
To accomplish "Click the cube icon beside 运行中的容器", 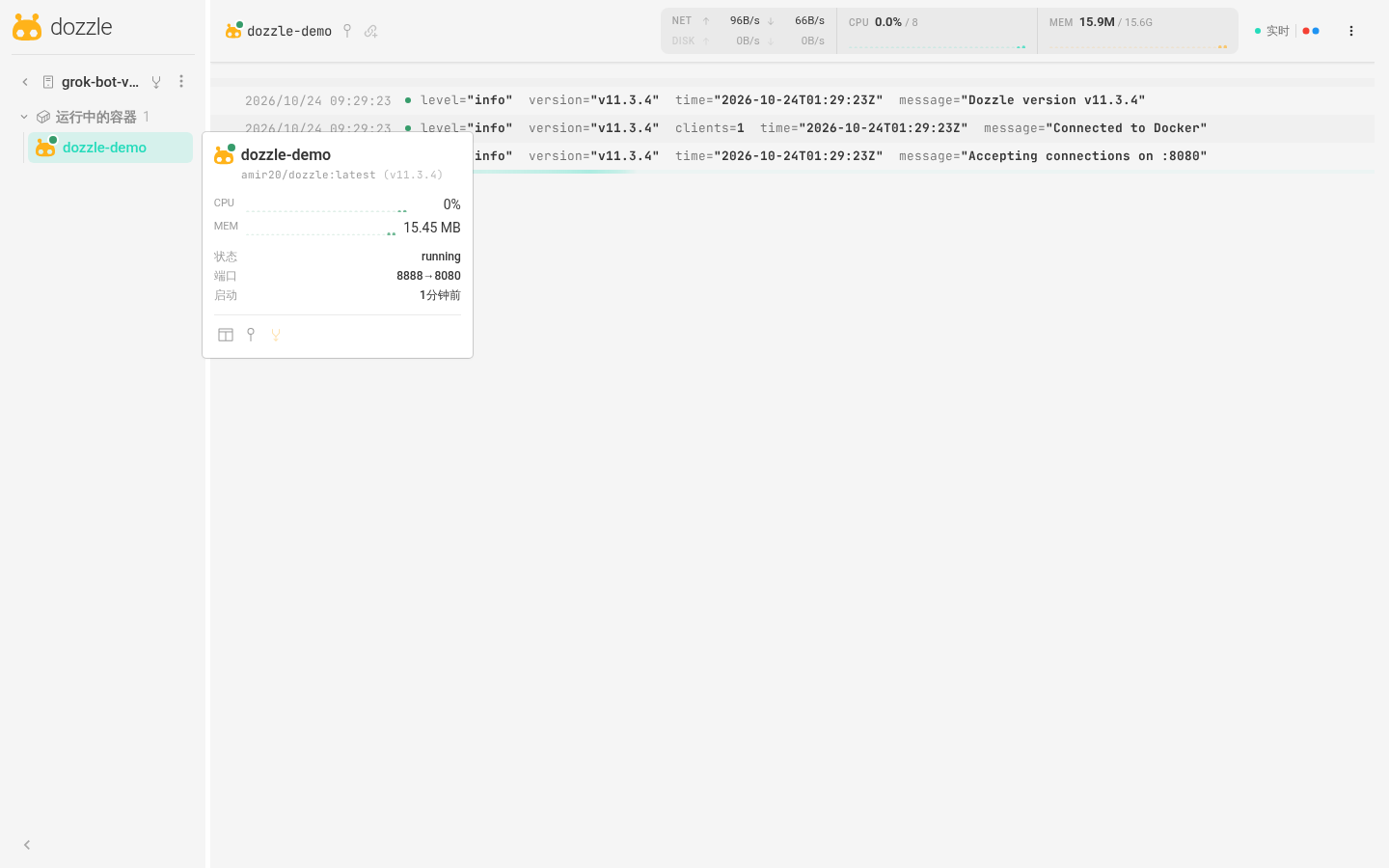I will [x=43, y=117].
